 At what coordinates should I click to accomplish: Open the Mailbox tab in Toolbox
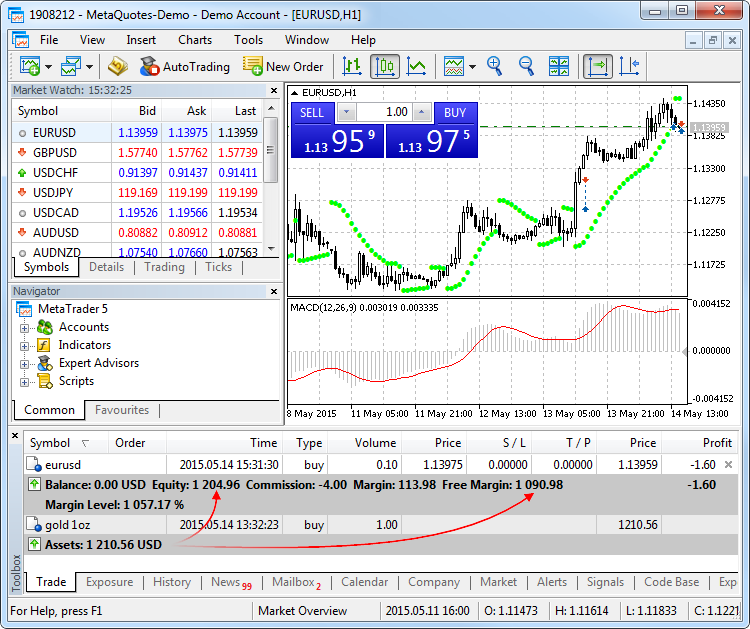coord(296,583)
